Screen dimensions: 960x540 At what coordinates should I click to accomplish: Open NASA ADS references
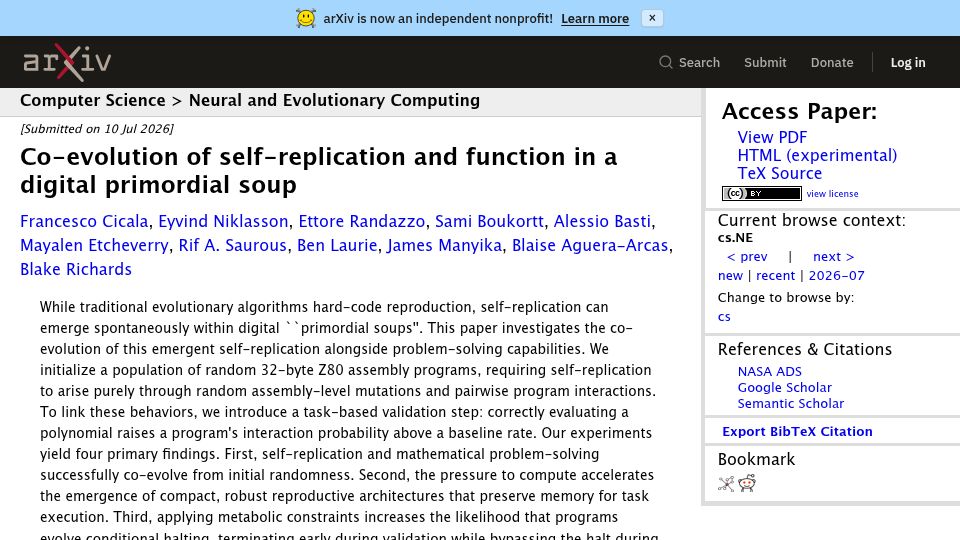click(x=770, y=372)
